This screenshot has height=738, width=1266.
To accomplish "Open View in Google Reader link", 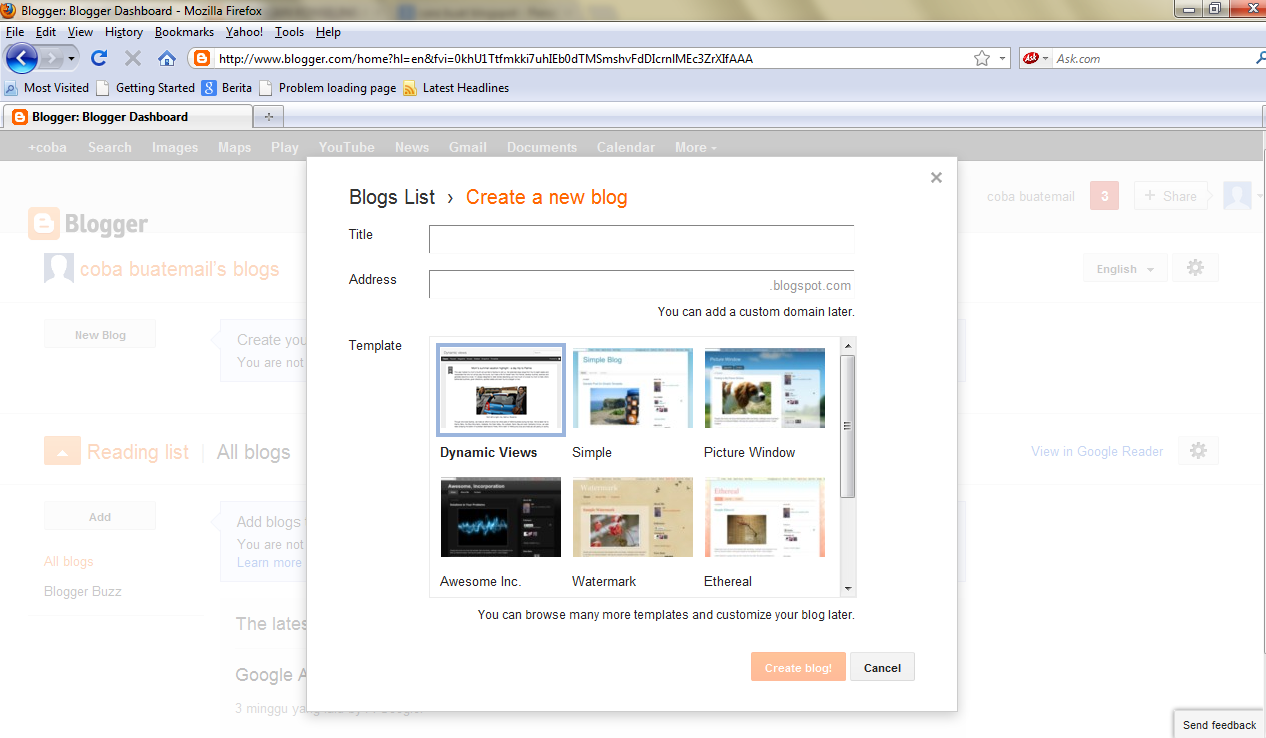I will point(1097,451).
